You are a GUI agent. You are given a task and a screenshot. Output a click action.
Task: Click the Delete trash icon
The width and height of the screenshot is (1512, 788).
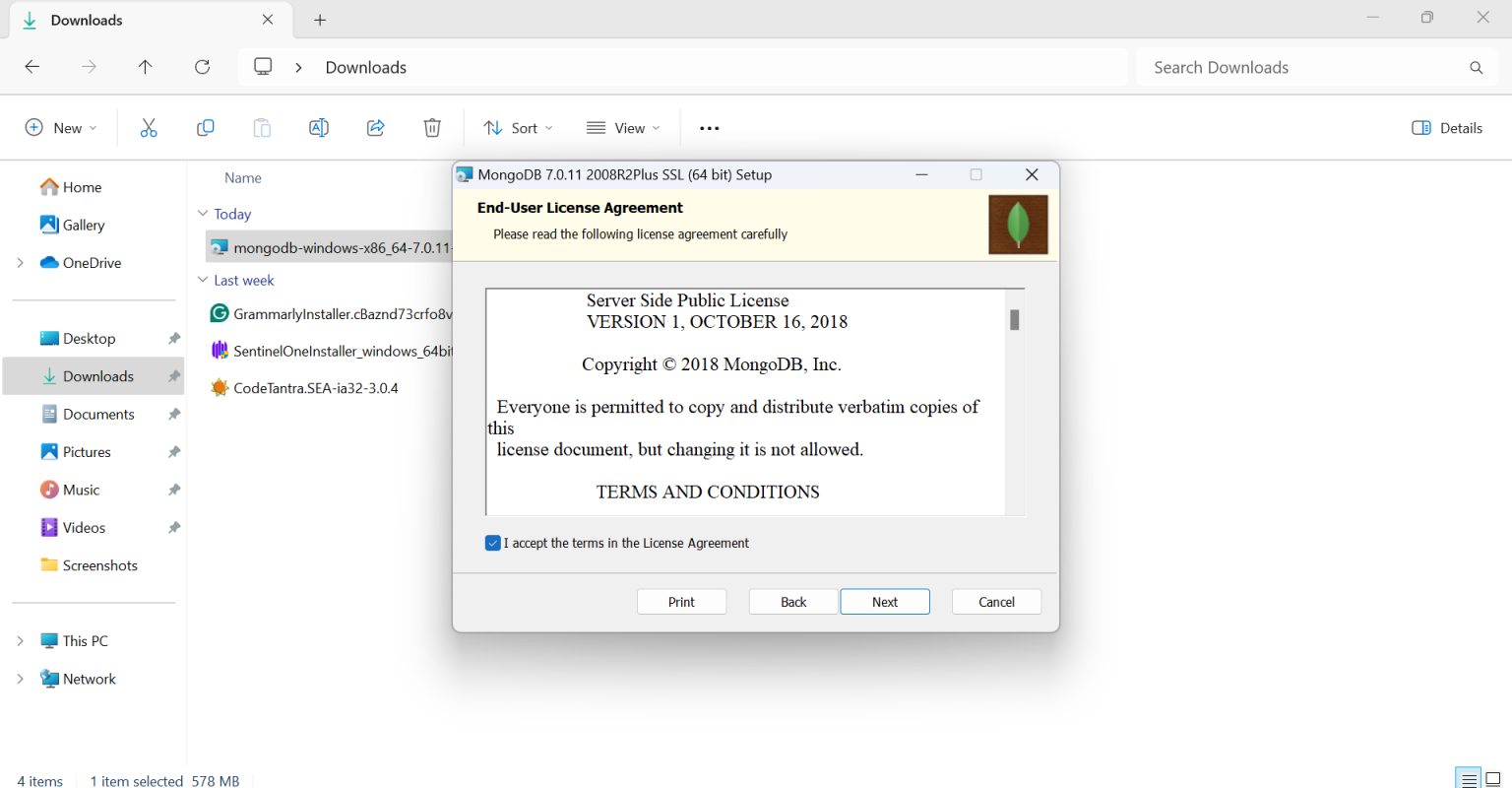coord(432,128)
